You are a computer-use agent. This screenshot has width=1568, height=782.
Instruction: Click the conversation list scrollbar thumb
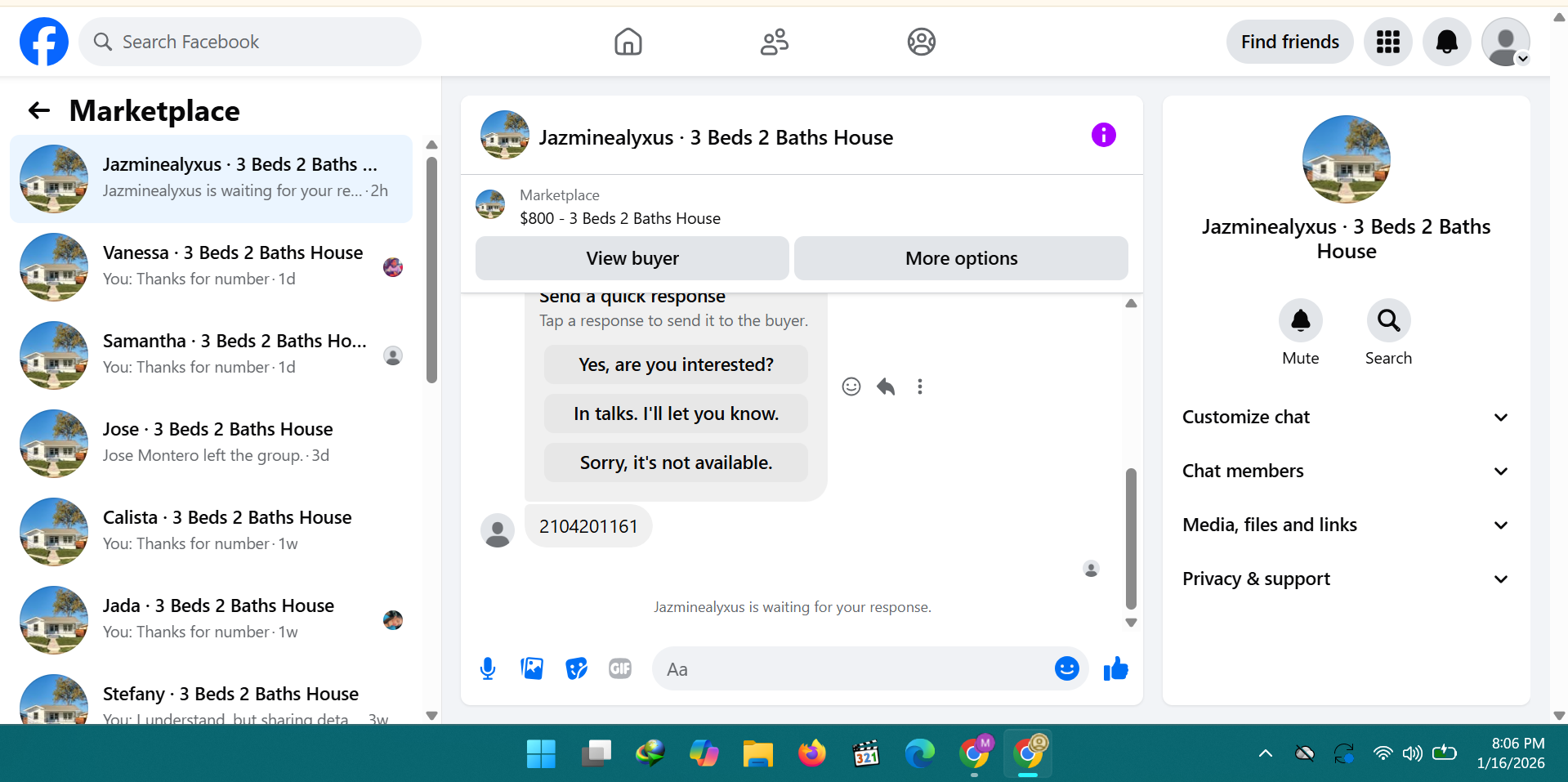click(431, 270)
